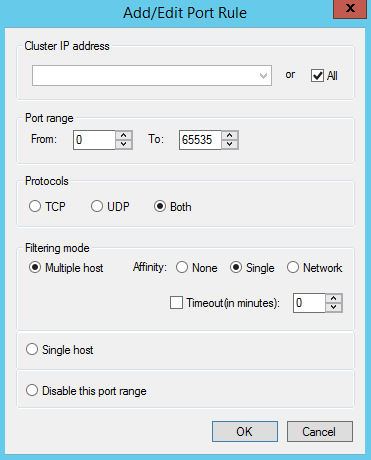This screenshot has height=460, width=371.
Task: Click the OK button
Action: pyautogui.click(x=245, y=432)
